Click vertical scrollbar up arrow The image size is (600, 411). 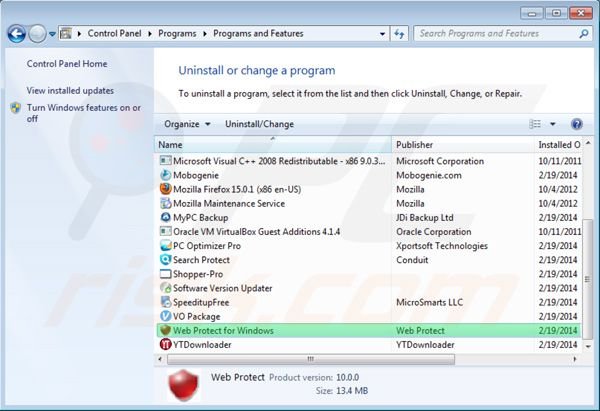pos(588,144)
